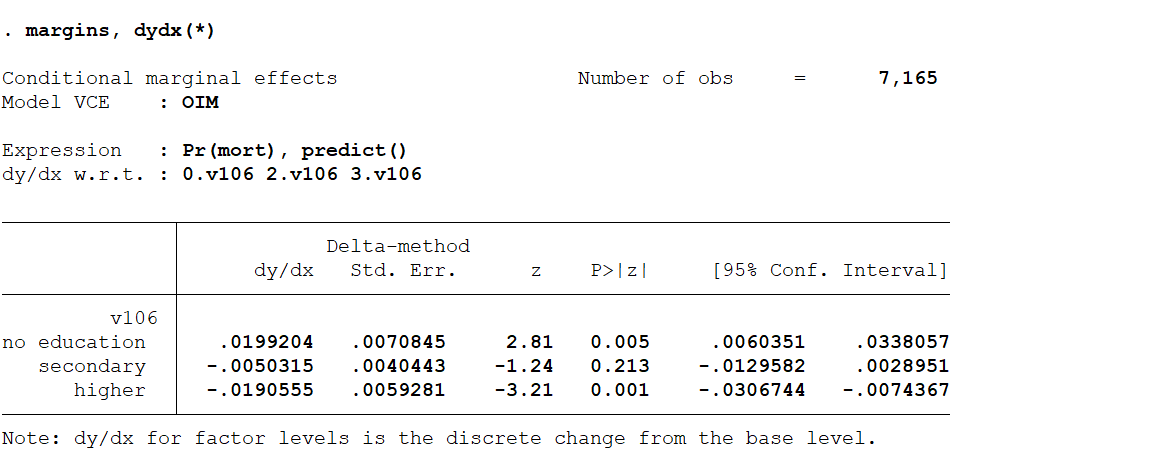Click the secondary standard error .0040443
The height and width of the screenshot is (462, 1154).
pyautogui.click(x=398, y=366)
